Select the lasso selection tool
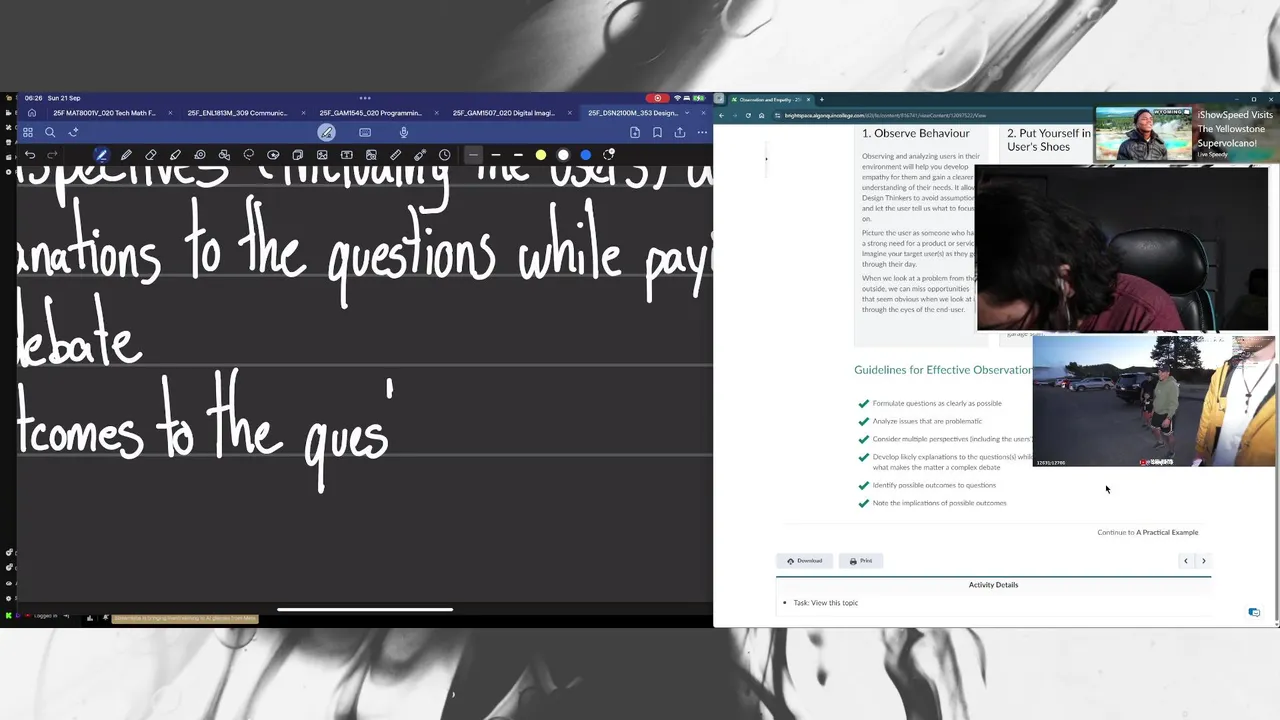This screenshot has height=720, width=1280. coord(249,155)
